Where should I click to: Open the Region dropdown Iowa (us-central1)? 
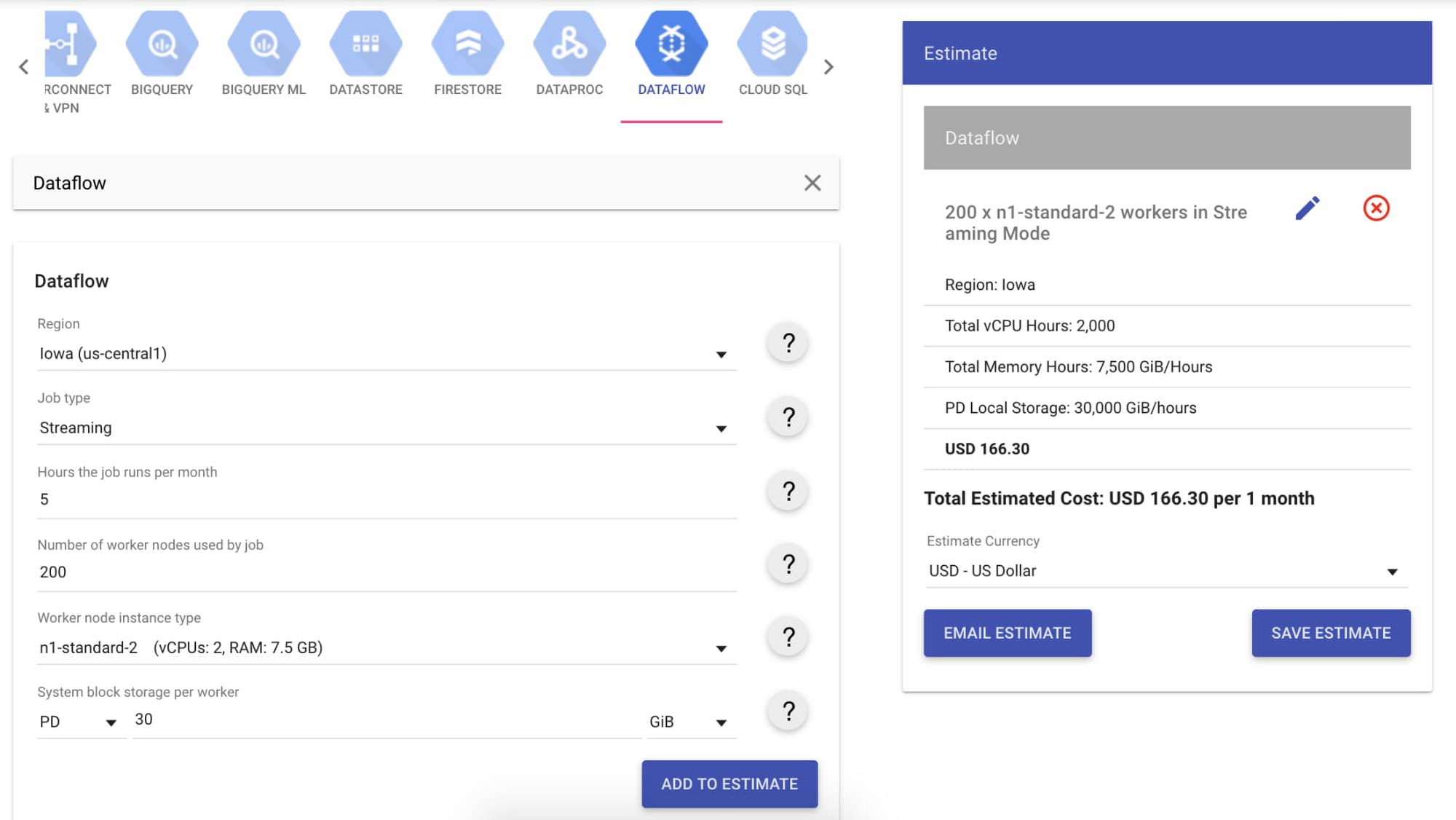click(x=387, y=354)
